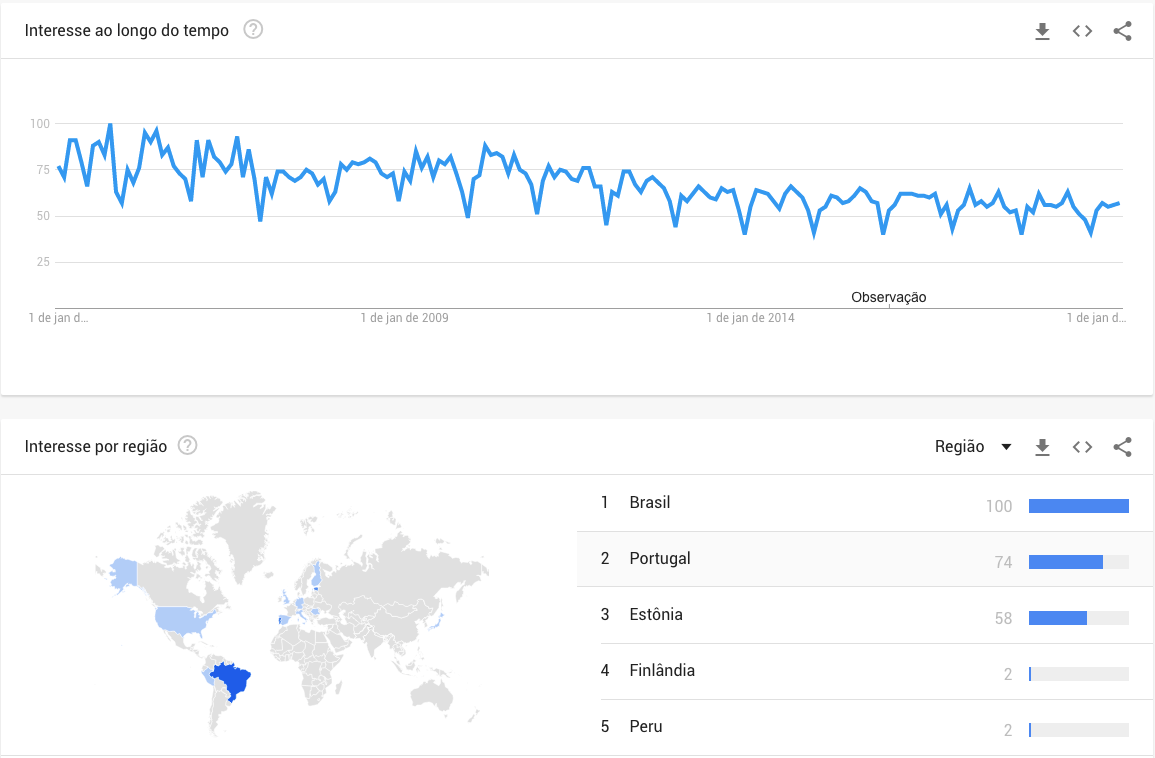Click the dropdown arrow beside Região
This screenshot has height=758, width=1155.
coord(1006,447)
